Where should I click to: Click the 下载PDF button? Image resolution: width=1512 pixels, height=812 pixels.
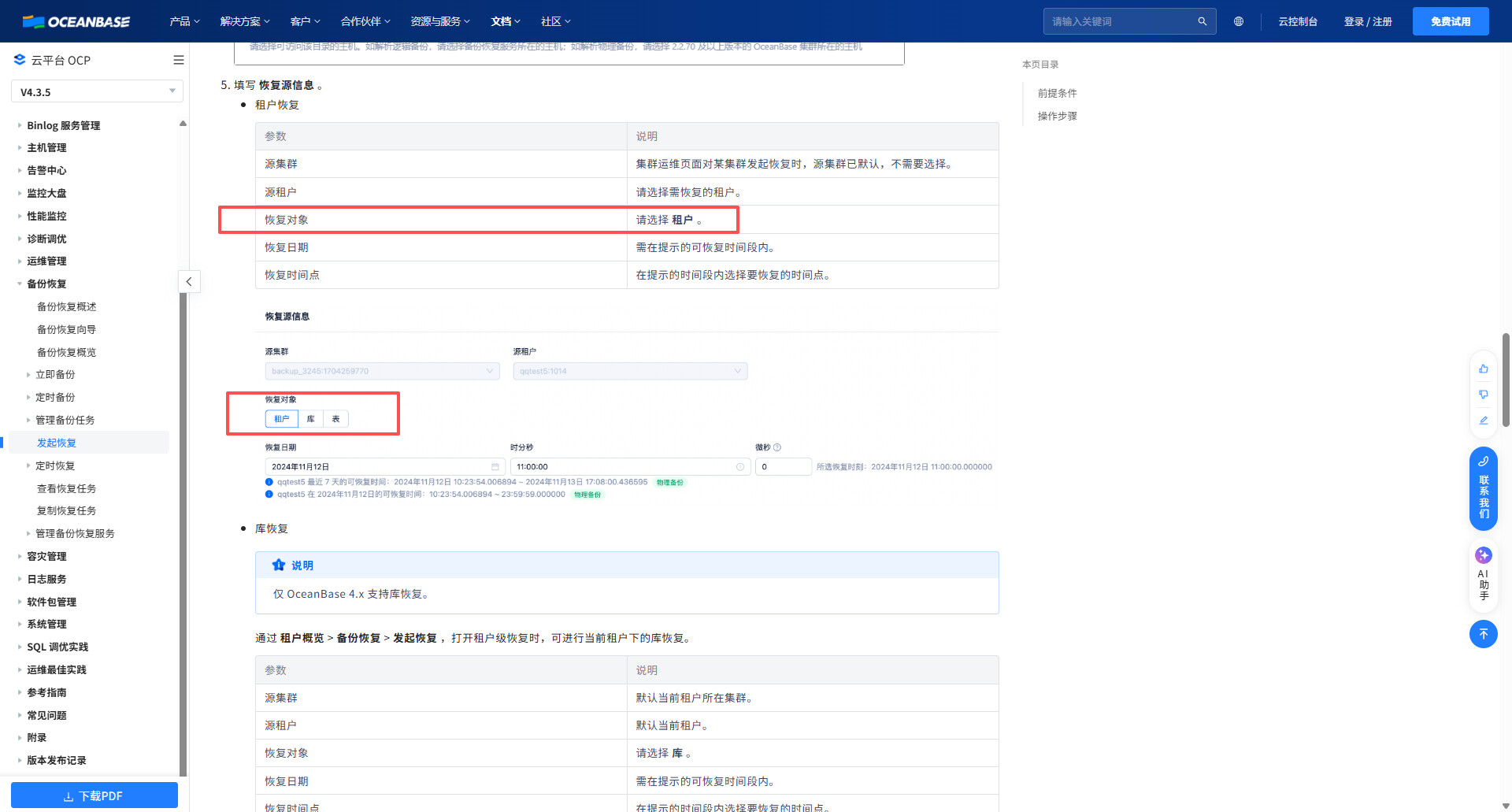94,795
